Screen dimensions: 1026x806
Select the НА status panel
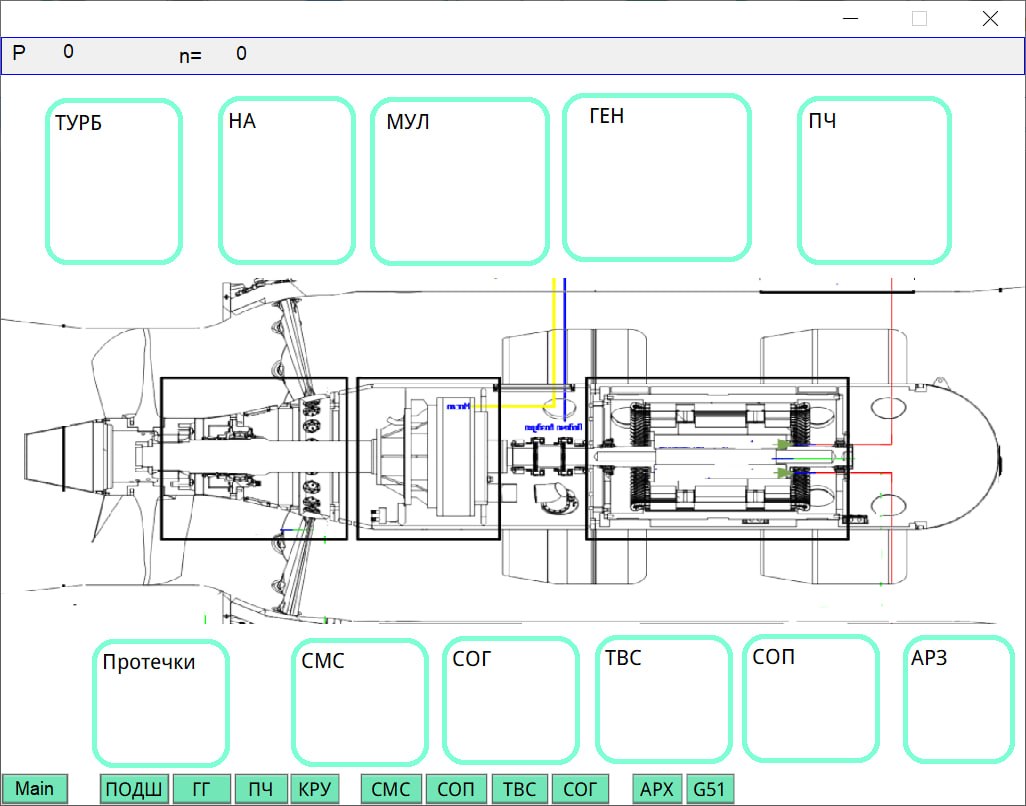click(287, 180)
